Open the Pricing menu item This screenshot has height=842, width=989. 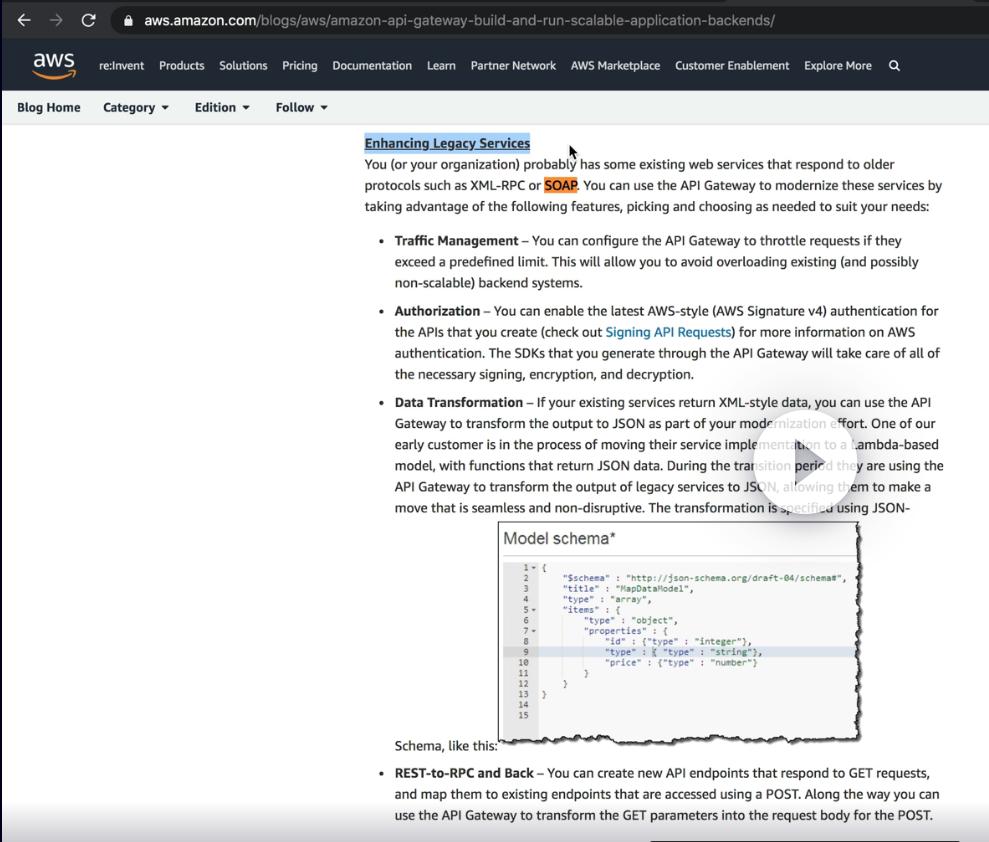click(x=300, y=66)
